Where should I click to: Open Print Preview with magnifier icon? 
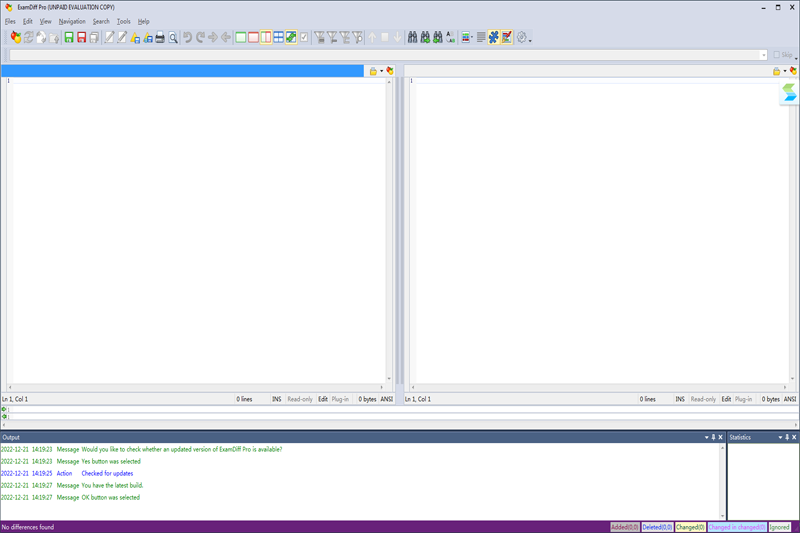(172, 37)
